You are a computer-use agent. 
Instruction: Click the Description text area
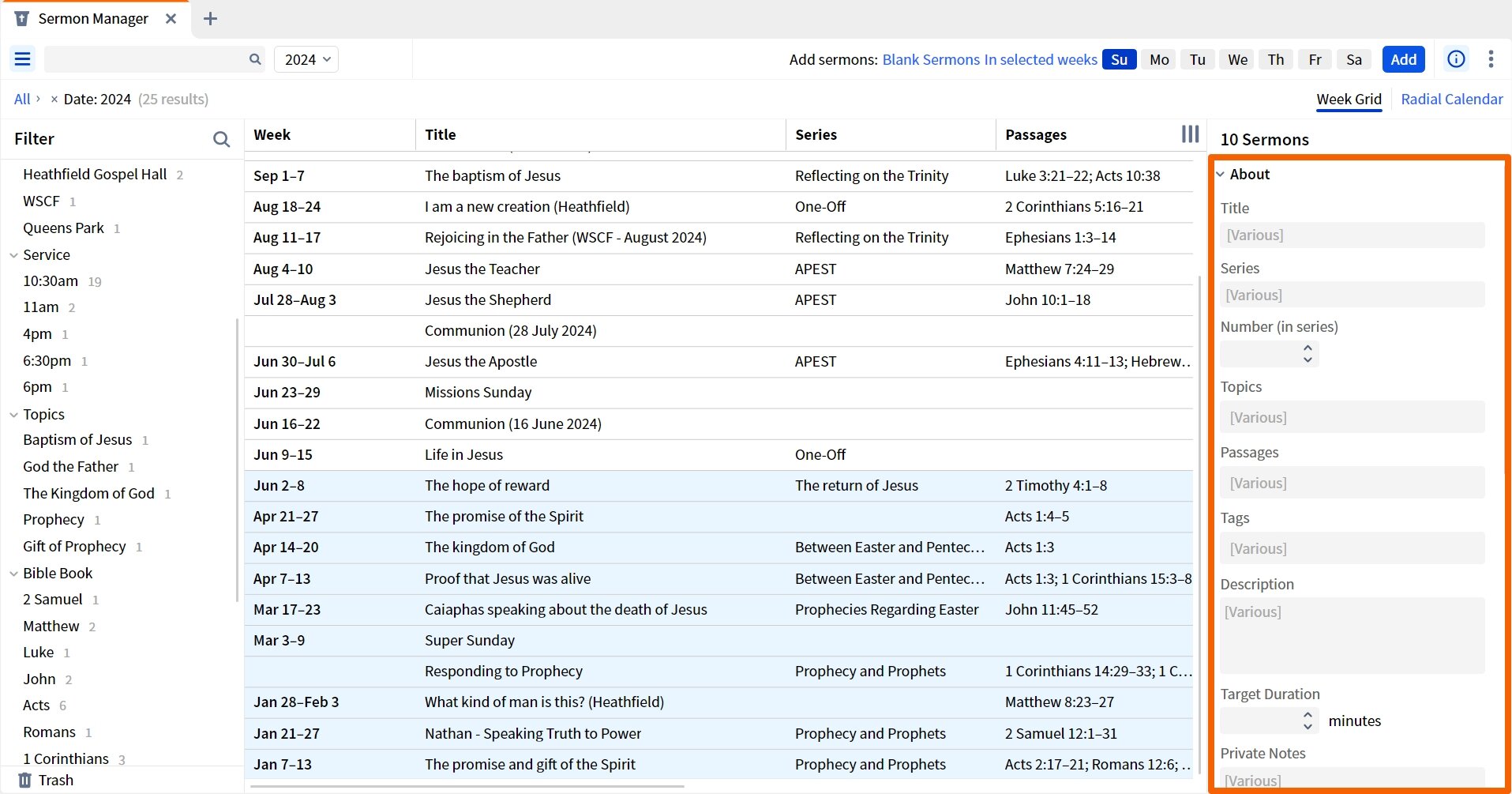1352,635
